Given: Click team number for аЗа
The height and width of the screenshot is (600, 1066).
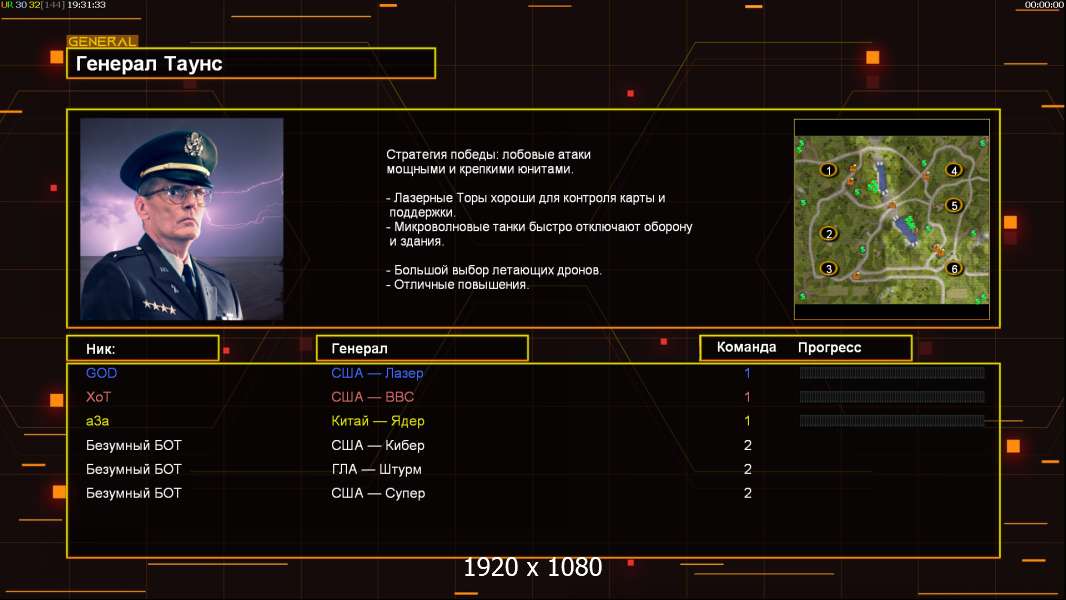Looking at the screenshot, I should (x=747, y=421).
